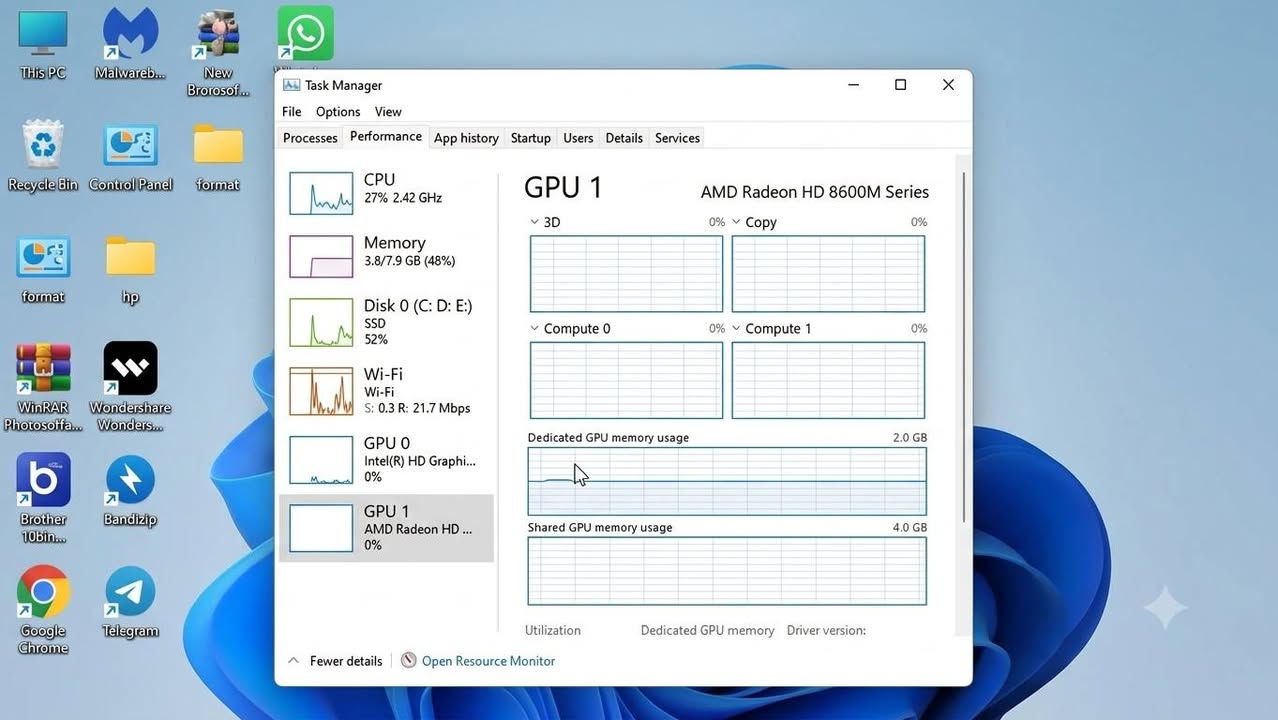Select GPU 0 Intel HD Graphics entry
This screenshot has width=1278, height=720.
click(x=386, y=460)
